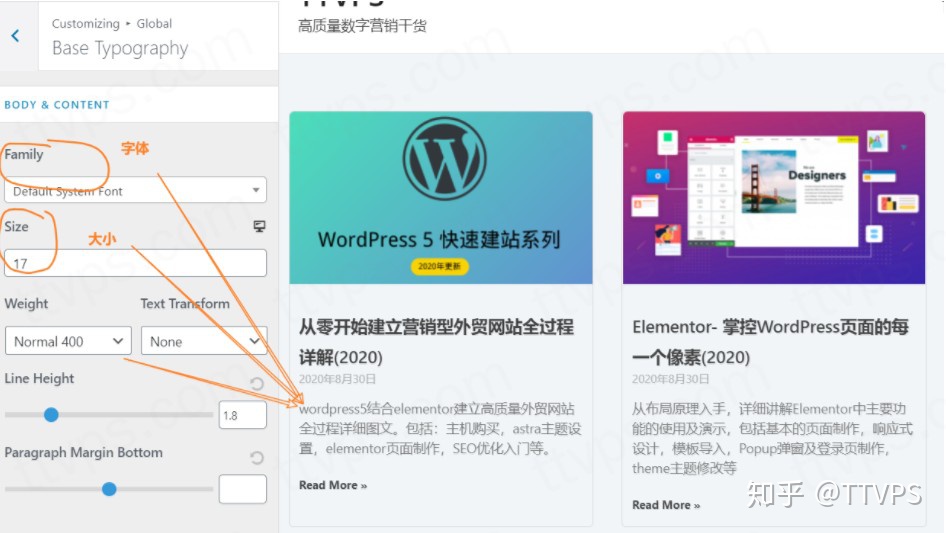Click the Body & Content section heading
This screenshot has height=533, width=946.
[x=57, y=104]
